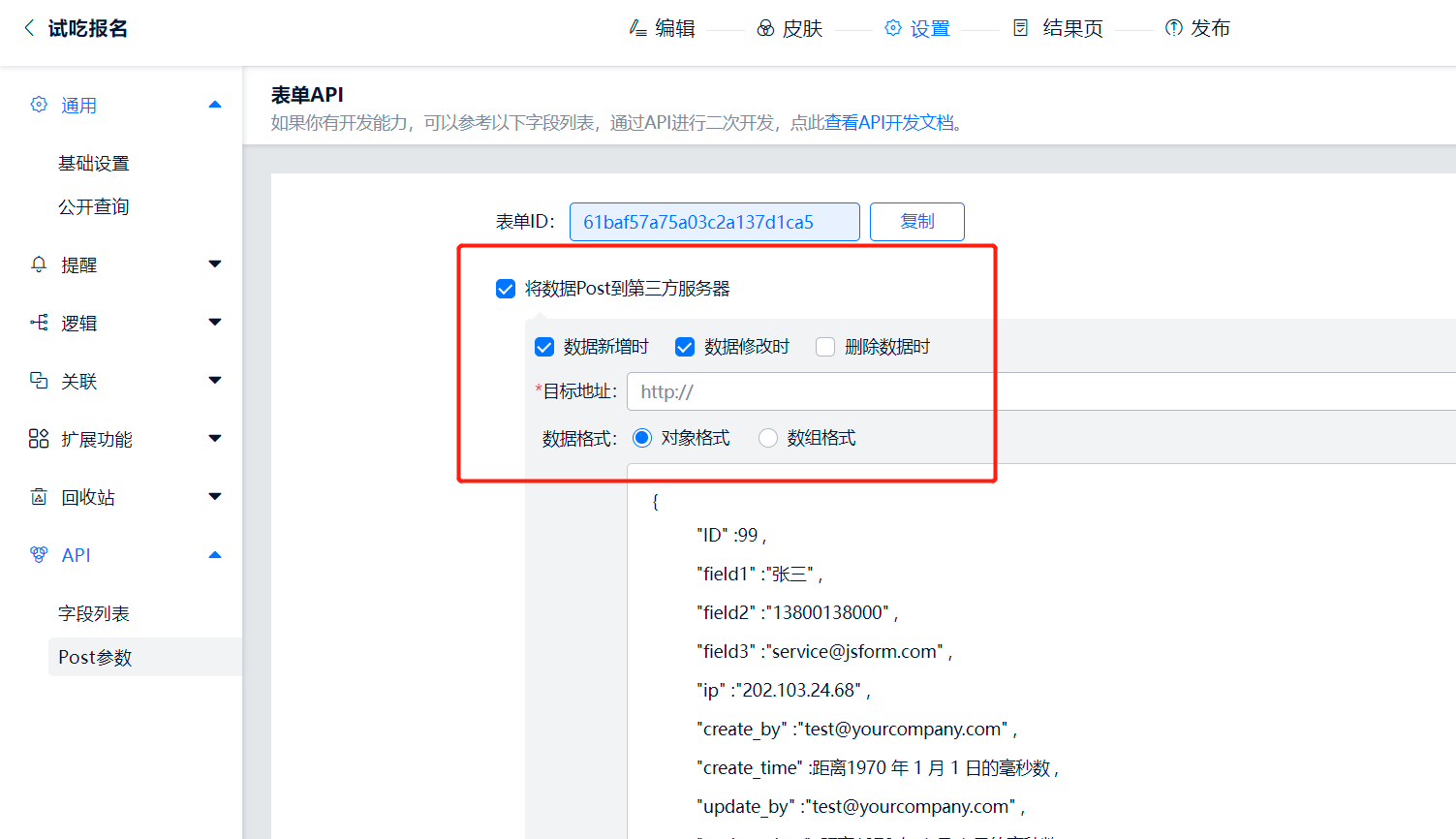Click the 编辑 pencil icon in top bar

pos(637,28)
